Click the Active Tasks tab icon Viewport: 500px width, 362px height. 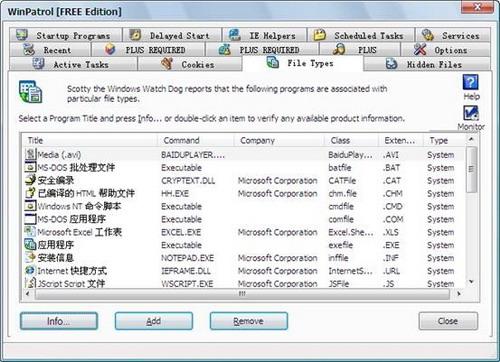(x=39, y=64)
